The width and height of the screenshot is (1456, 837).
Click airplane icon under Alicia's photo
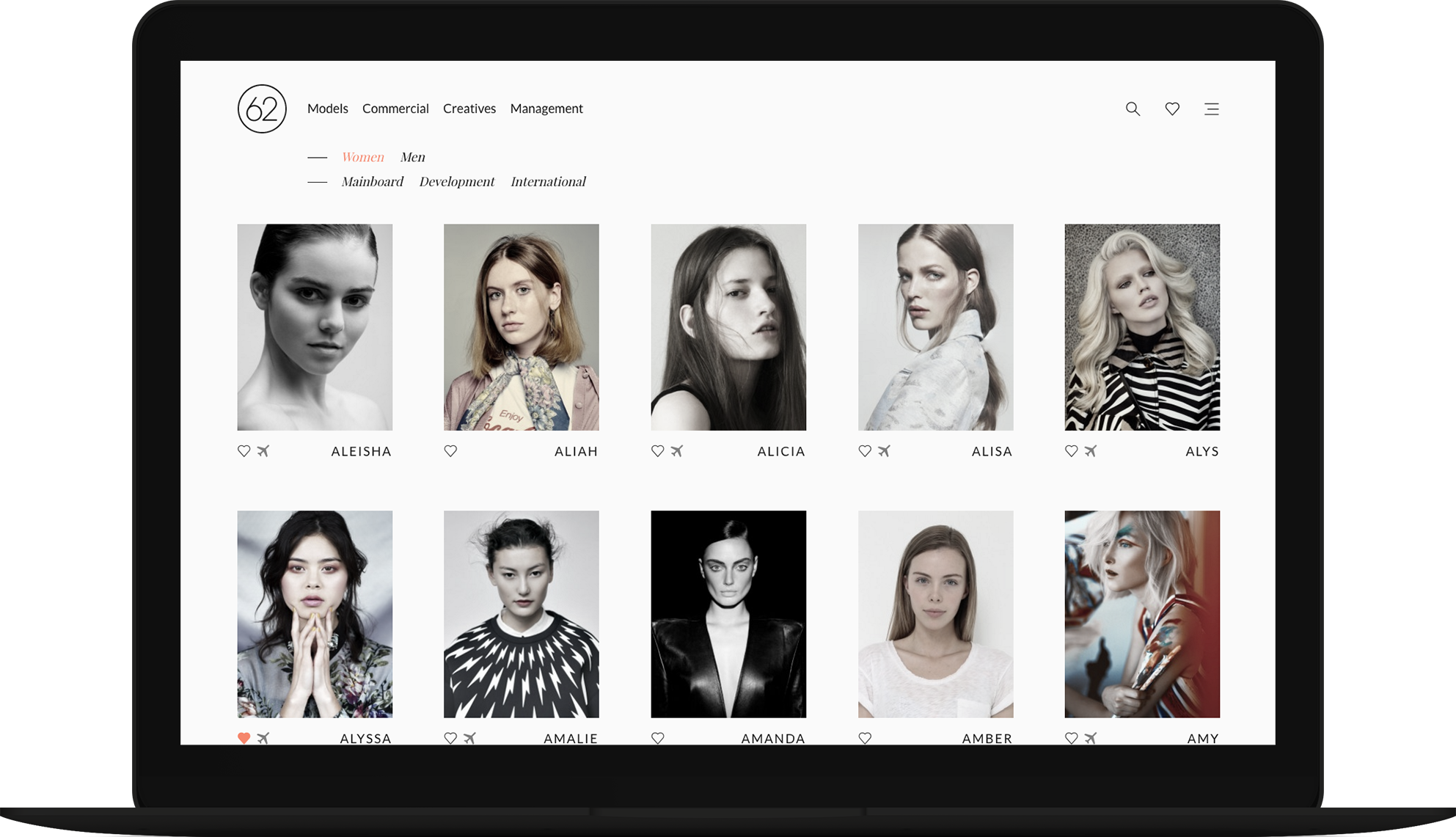click(x=677, y=451)
